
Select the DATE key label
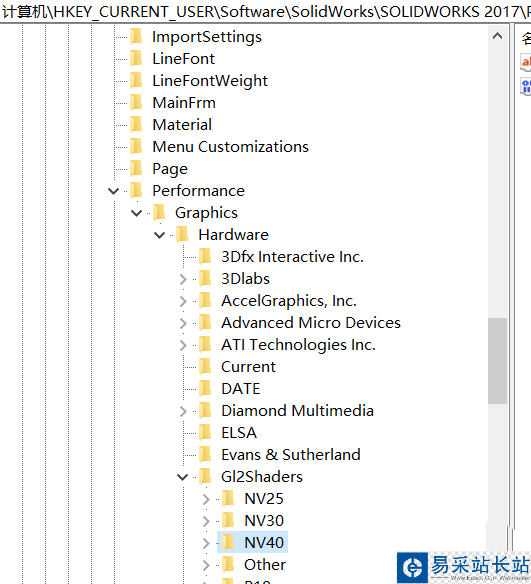pyautogui.click(x=241, y=388)
